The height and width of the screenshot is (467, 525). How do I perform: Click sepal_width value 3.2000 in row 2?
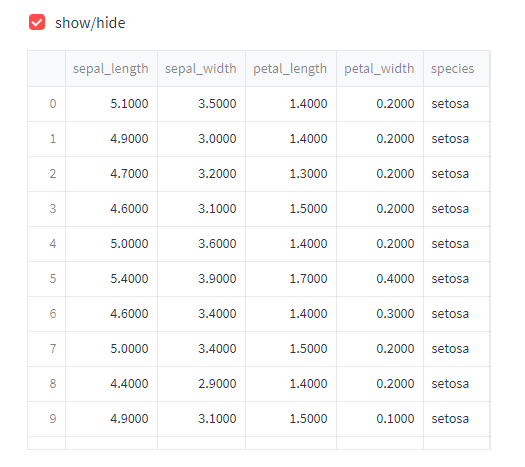pyautogui.click(x=217, y=174)
